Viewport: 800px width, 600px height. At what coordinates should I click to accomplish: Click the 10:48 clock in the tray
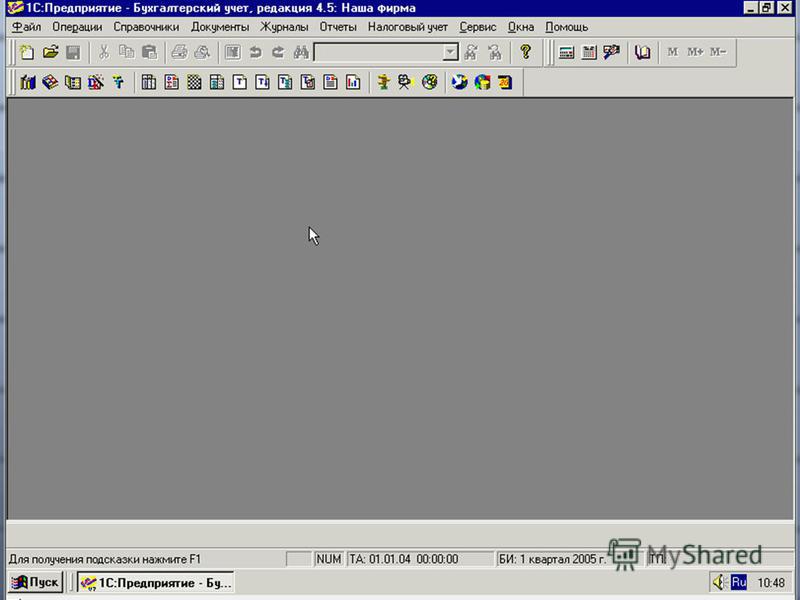[x=771, y=583]
